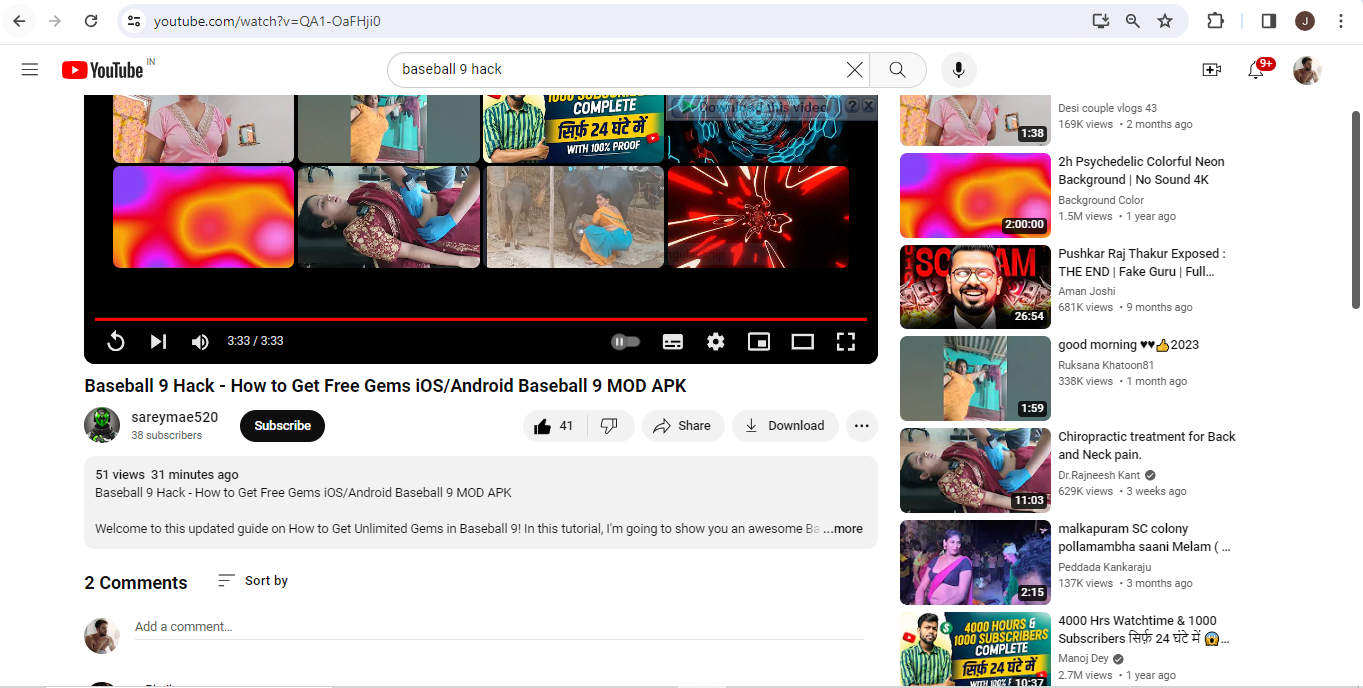
Task: Reload the YouTube page
Action: (91, 21)
